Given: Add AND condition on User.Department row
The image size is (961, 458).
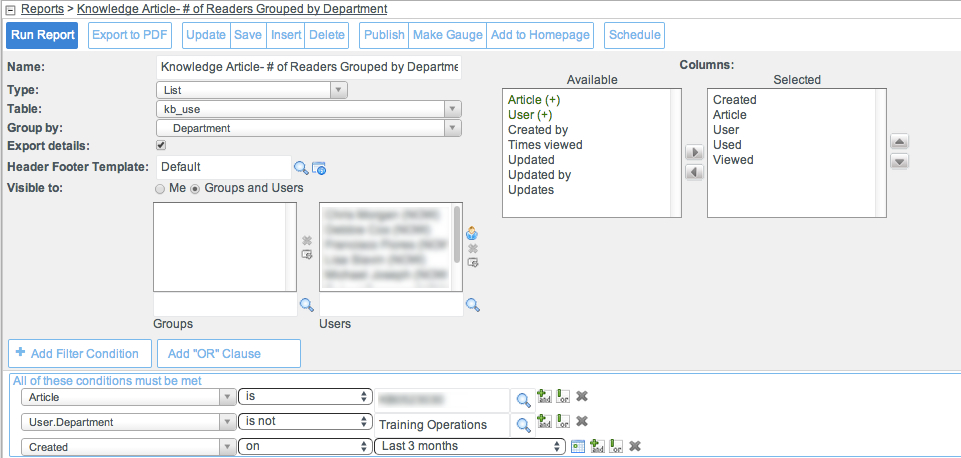Looking at the screenshot, I should click(544, 421).
